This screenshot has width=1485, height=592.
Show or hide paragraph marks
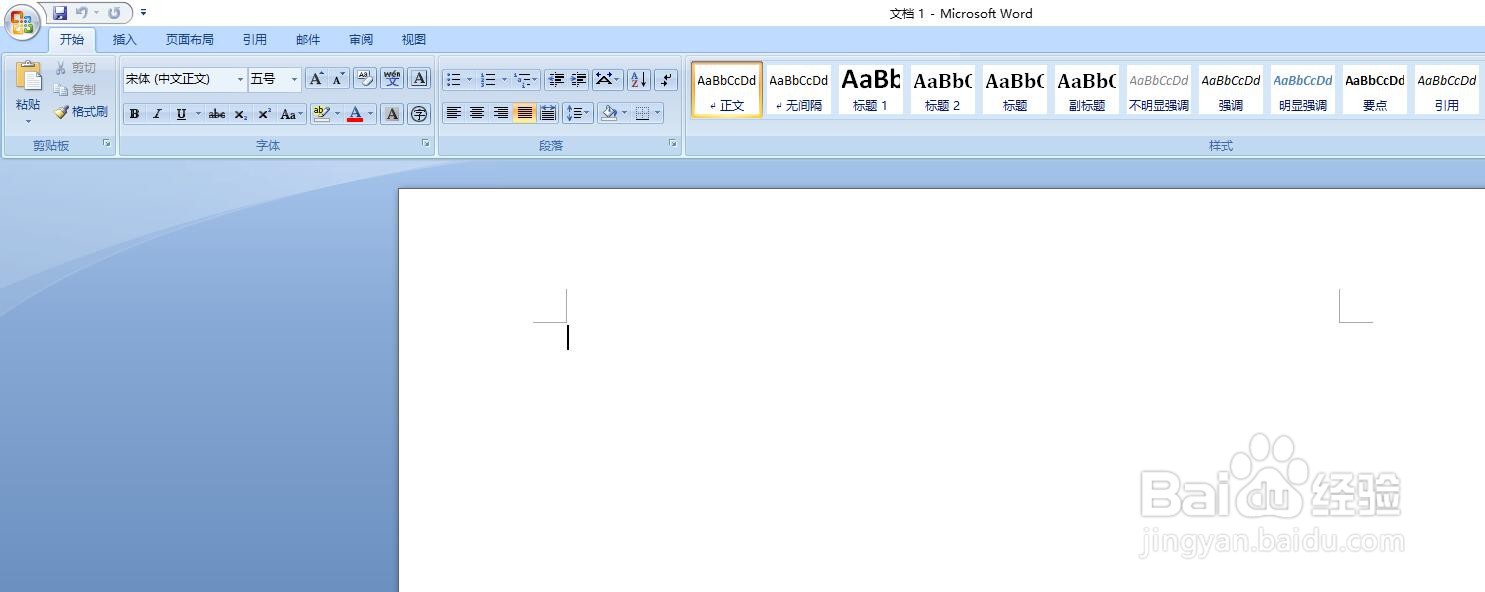[666, 79]
